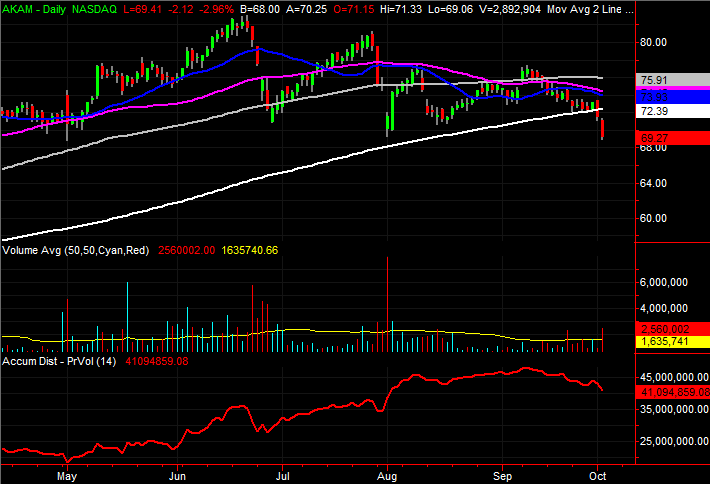Open the Accum Dist - PrVol (14) indicator label
This screenshot has height=484, width=710.
[59, 361]
